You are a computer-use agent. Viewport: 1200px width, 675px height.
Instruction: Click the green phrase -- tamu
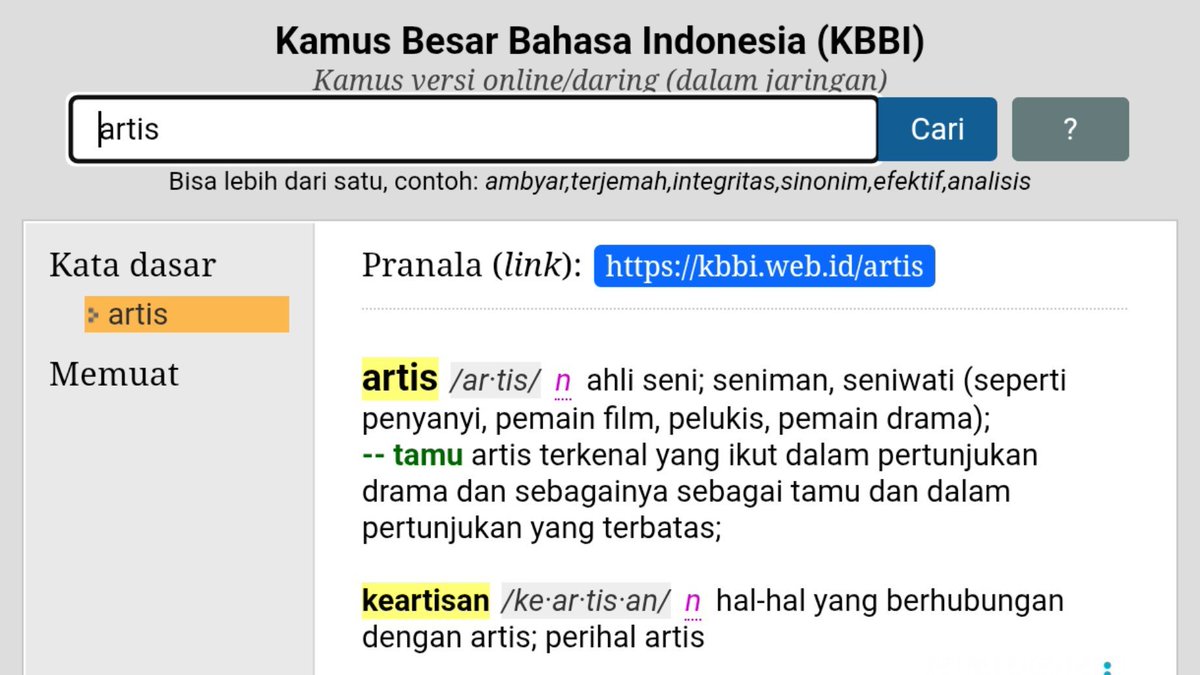[412, 456]
